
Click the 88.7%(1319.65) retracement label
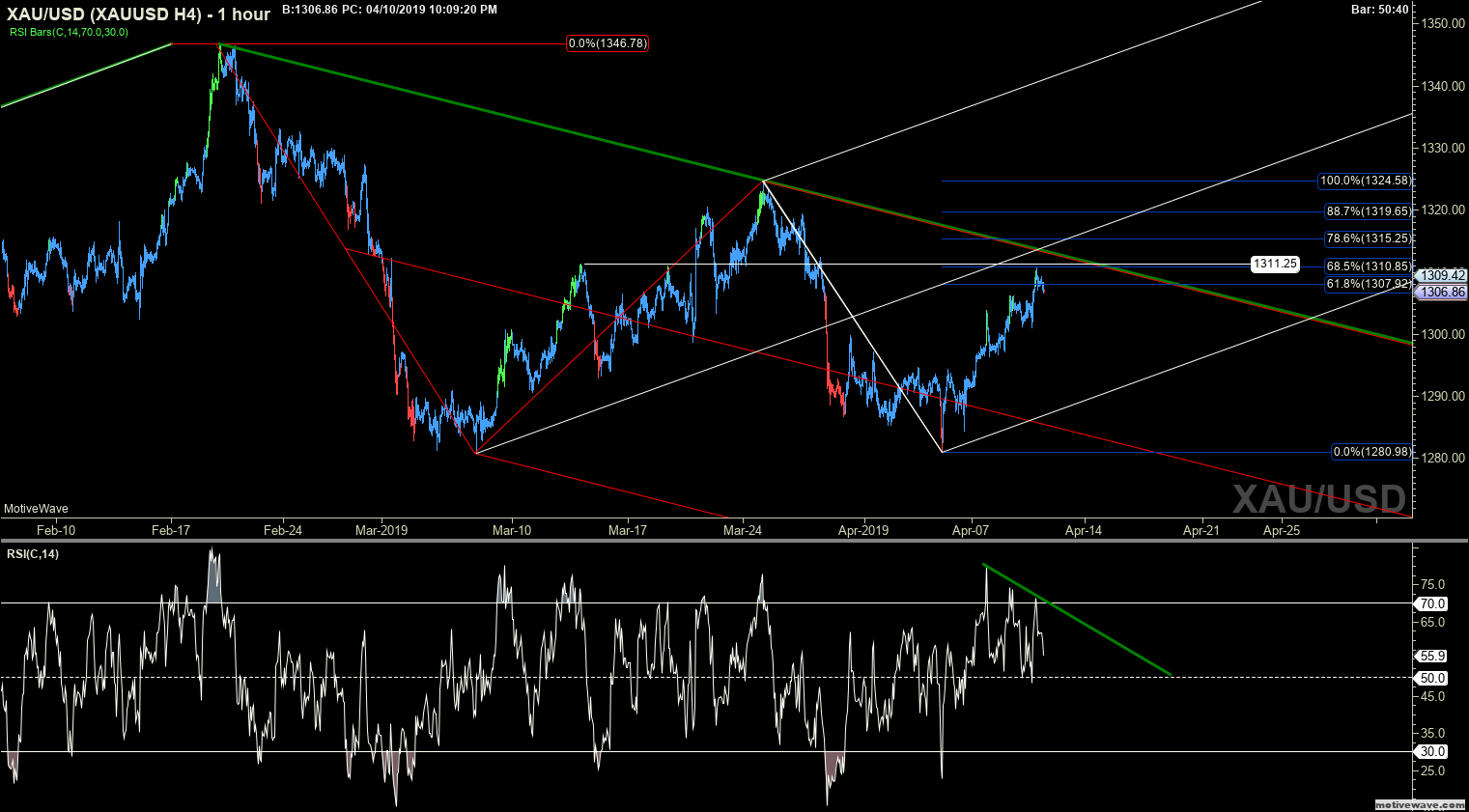click(1369, 210)
